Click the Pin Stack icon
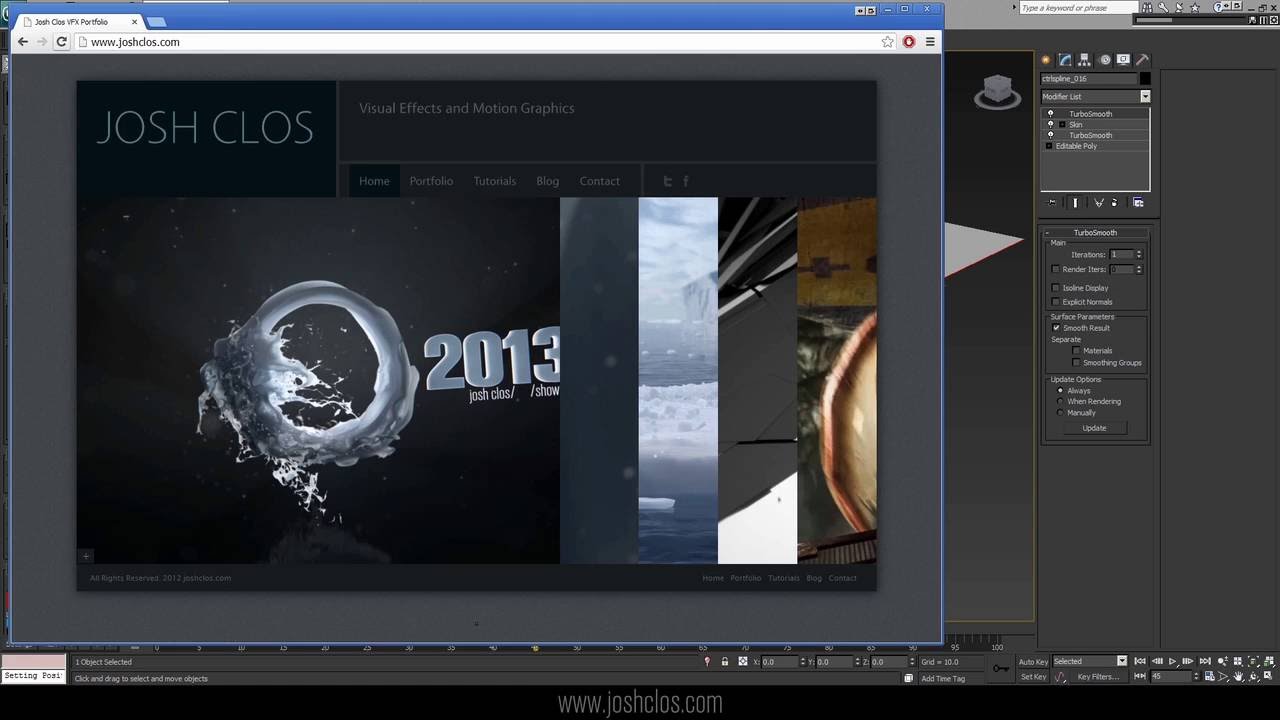This screenshot has width=1280, height=720. (1052, 203)
